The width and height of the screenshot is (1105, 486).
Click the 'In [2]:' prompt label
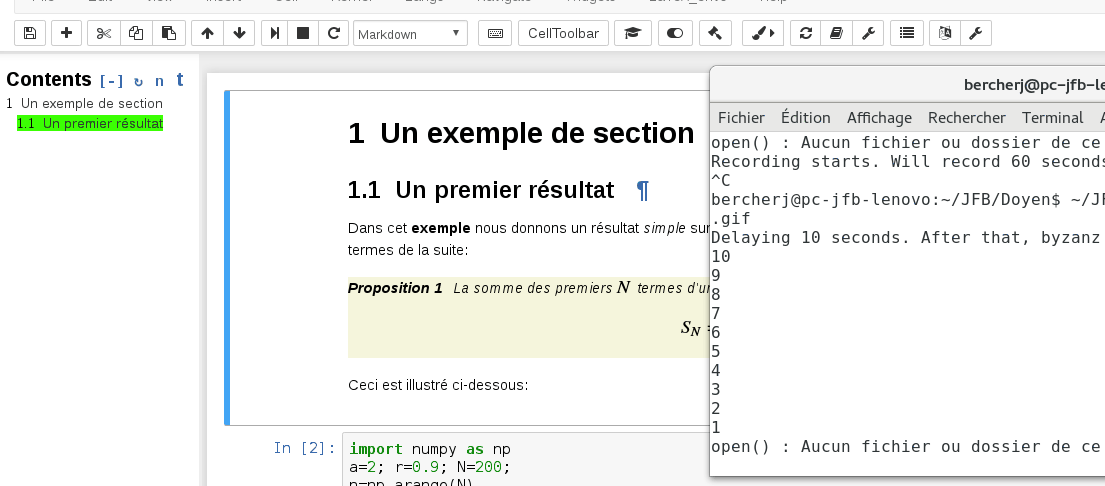304,448
